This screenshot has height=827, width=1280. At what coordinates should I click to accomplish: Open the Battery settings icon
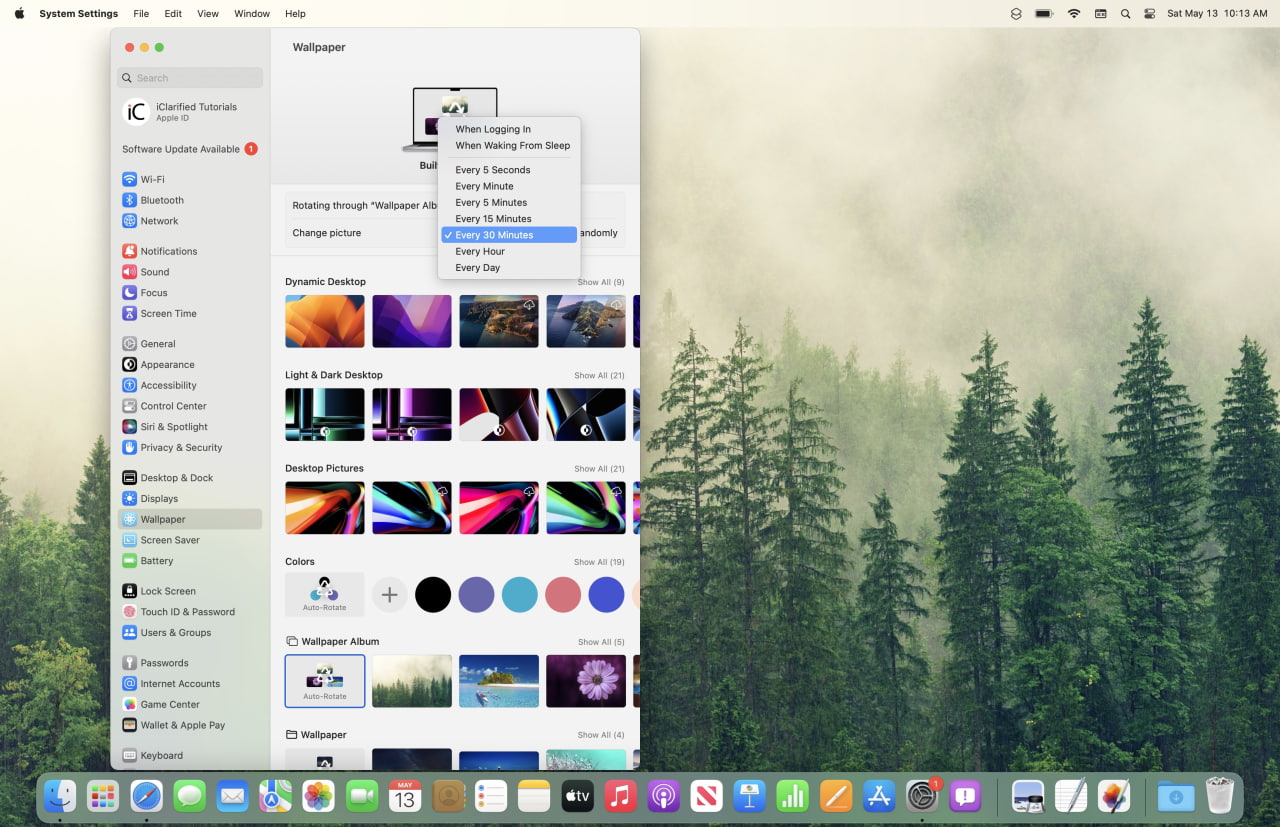131,561
